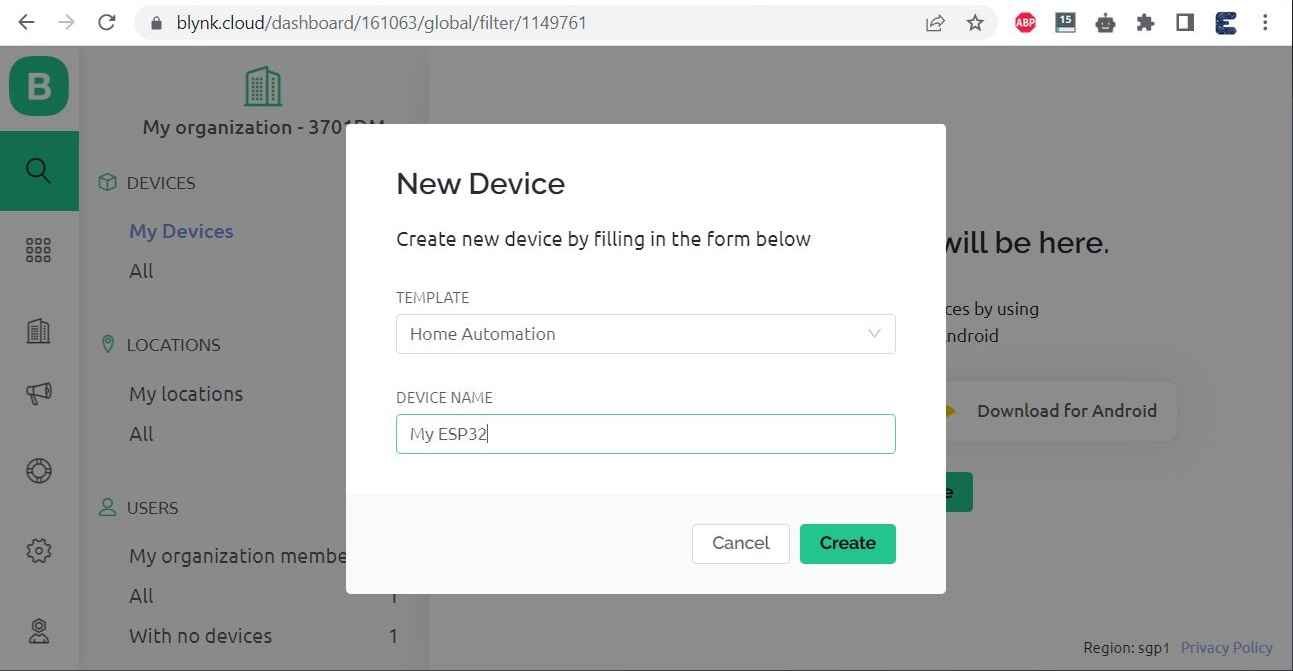The image size is (1293, 671).
Task: Select My locations in sidebar
Action: [x=186, y=394]
